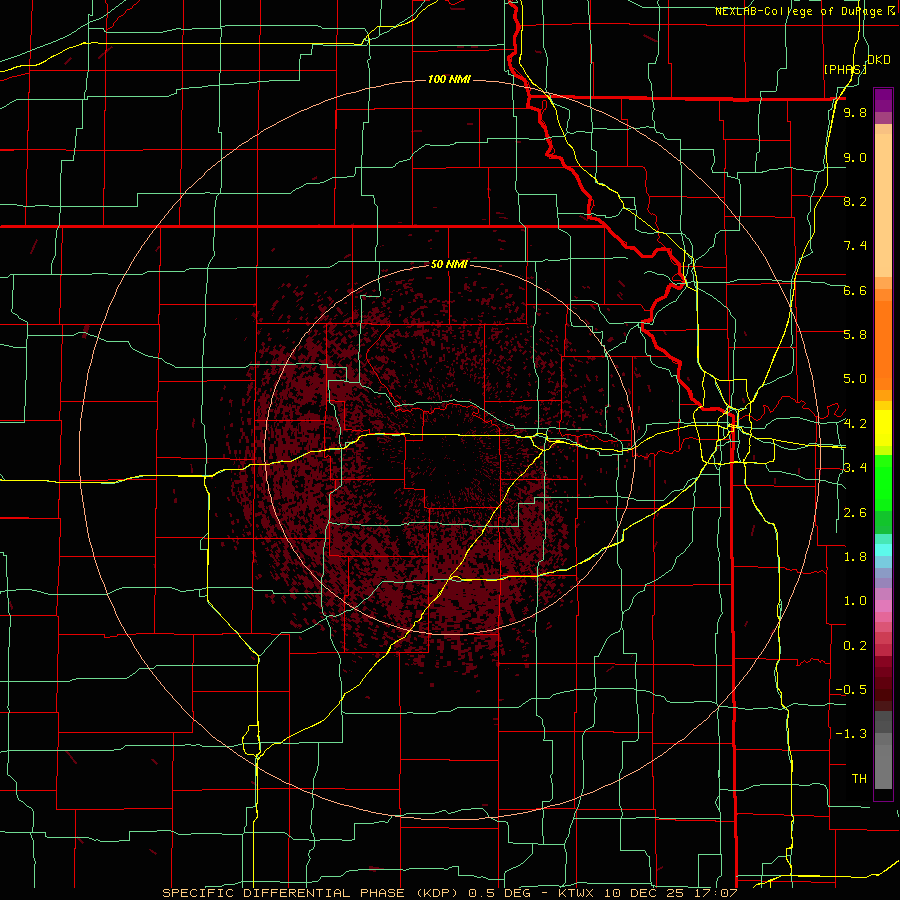Click the 1.8 value on the color scale
This screenshot has width=900, height=900.
click(x=855, y=557)
